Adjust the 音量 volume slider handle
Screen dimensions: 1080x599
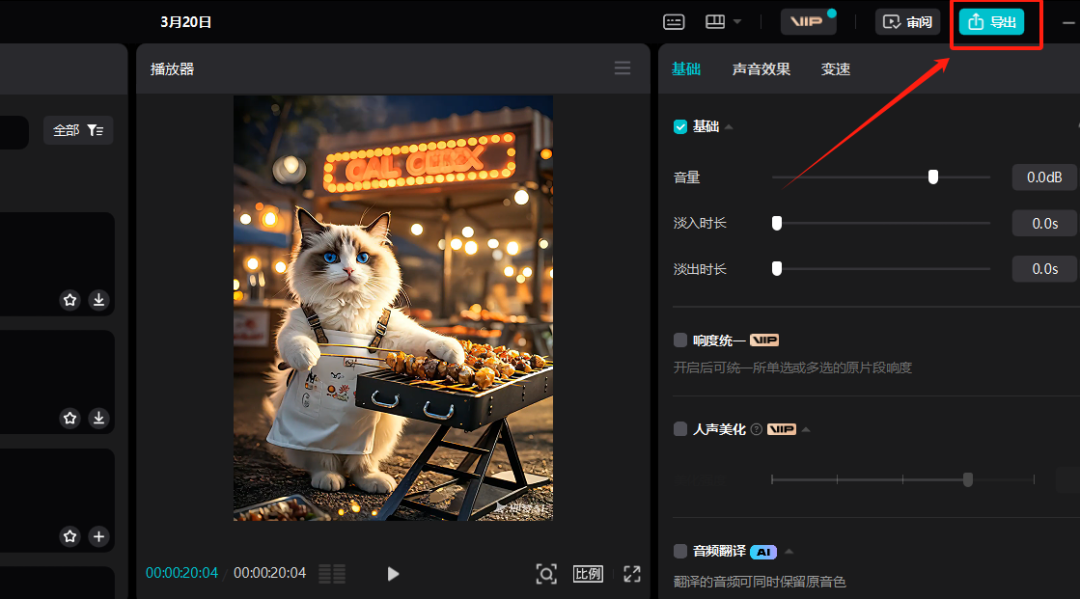933,177
